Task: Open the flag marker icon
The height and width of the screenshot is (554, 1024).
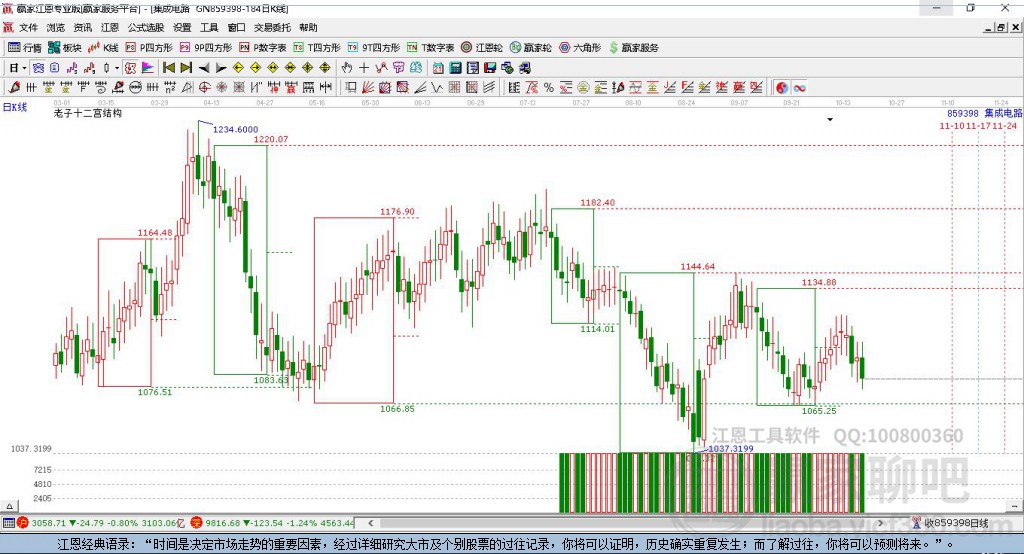Action: 148,68
